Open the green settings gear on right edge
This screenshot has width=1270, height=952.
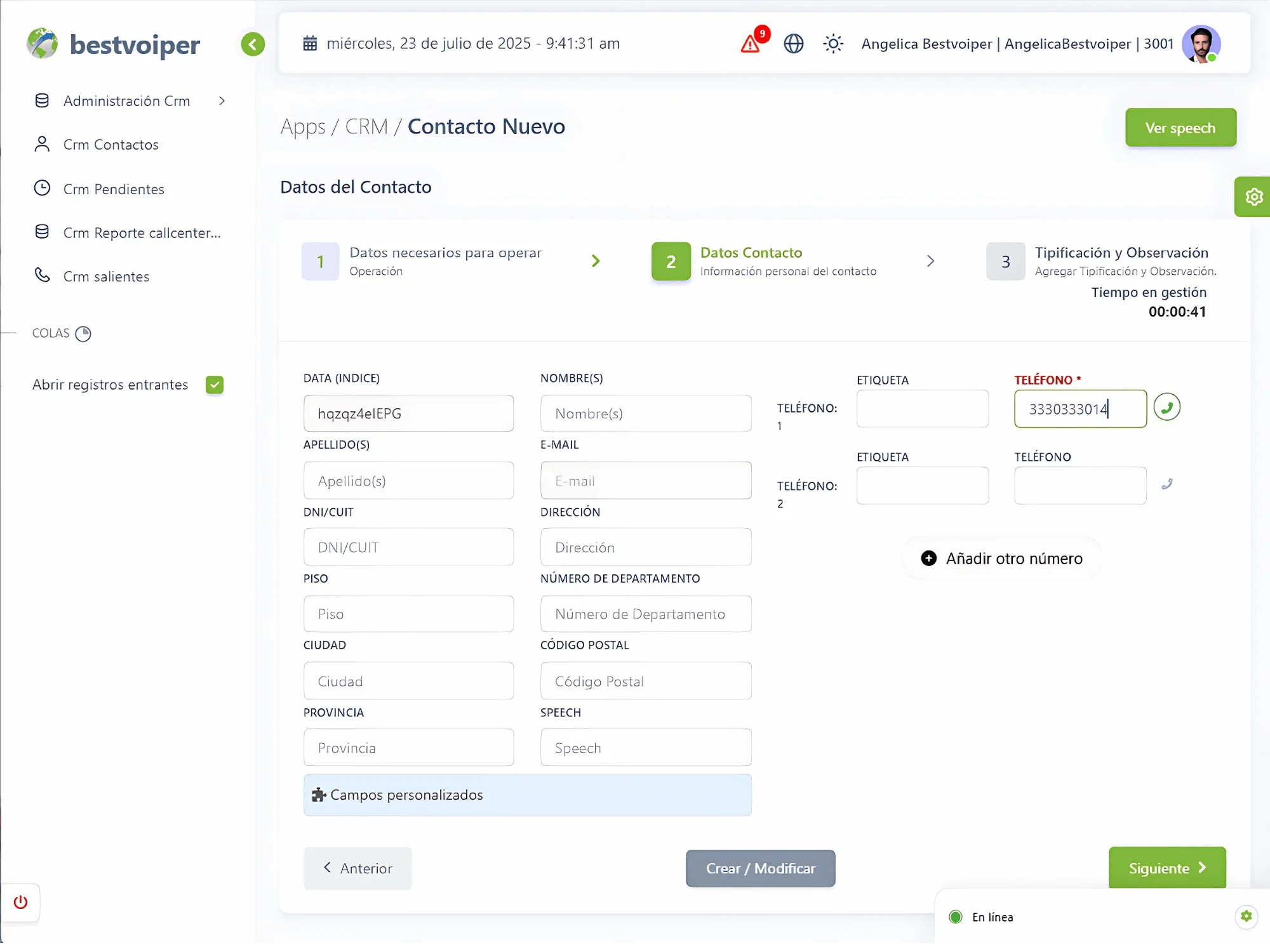(1253, 197)
